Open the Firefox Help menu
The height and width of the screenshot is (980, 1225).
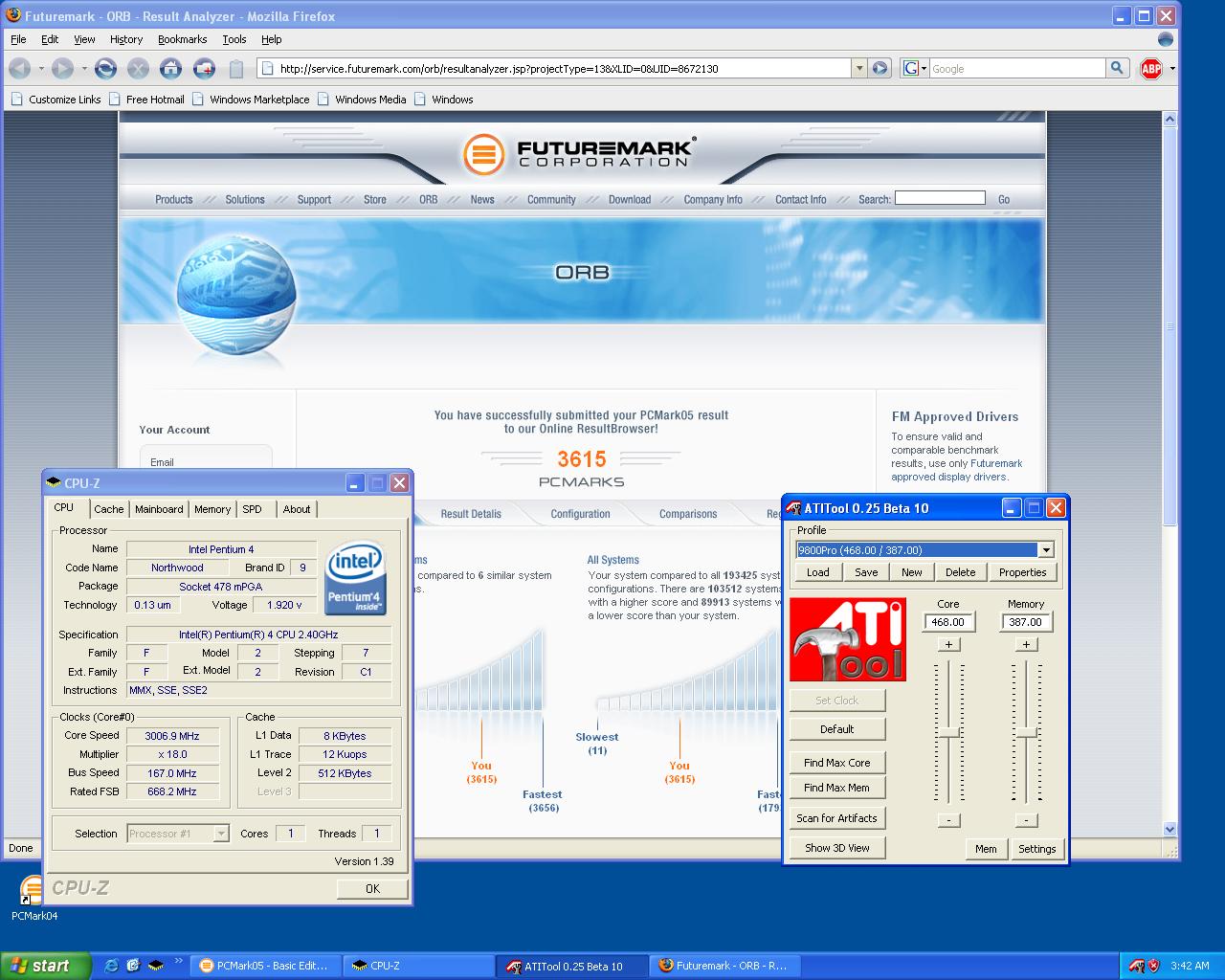tap(272, 39)
